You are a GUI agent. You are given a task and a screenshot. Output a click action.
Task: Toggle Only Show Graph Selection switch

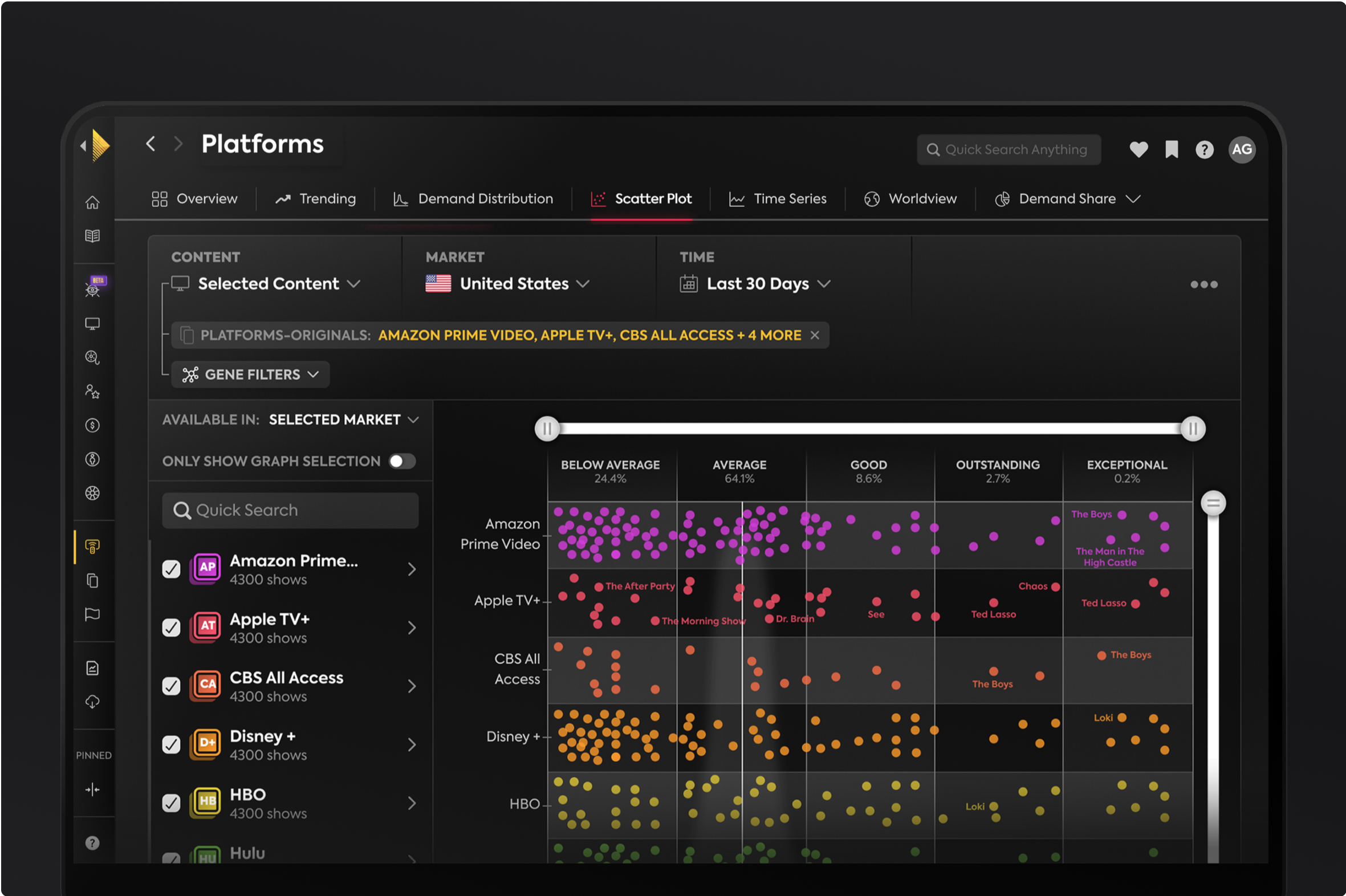(402, 461)
